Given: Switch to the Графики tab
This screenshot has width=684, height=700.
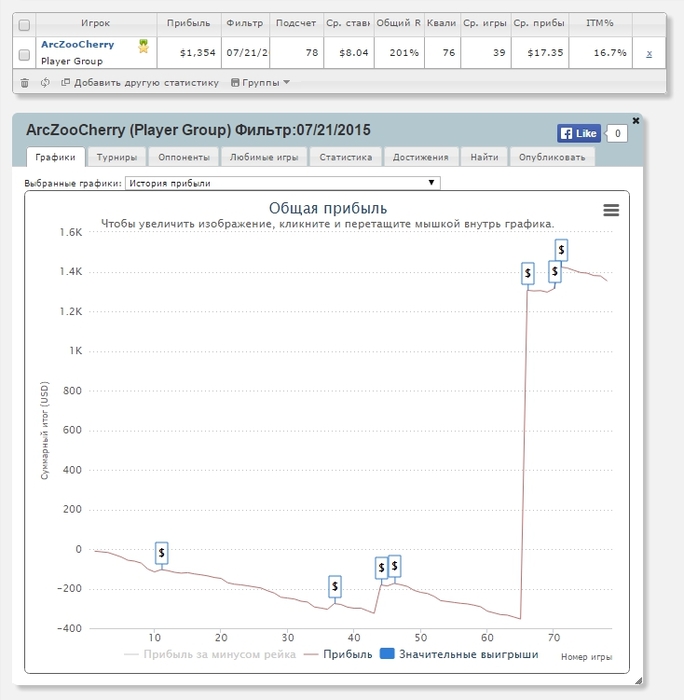Looking at the screenshot, I should tap(55, 157).
